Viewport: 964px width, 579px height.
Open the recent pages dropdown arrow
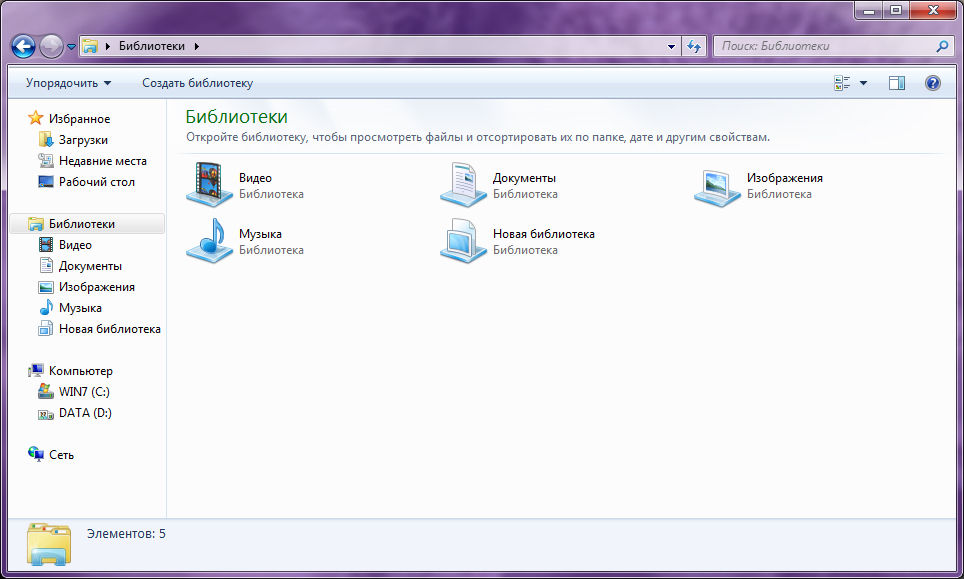[72, 46]
